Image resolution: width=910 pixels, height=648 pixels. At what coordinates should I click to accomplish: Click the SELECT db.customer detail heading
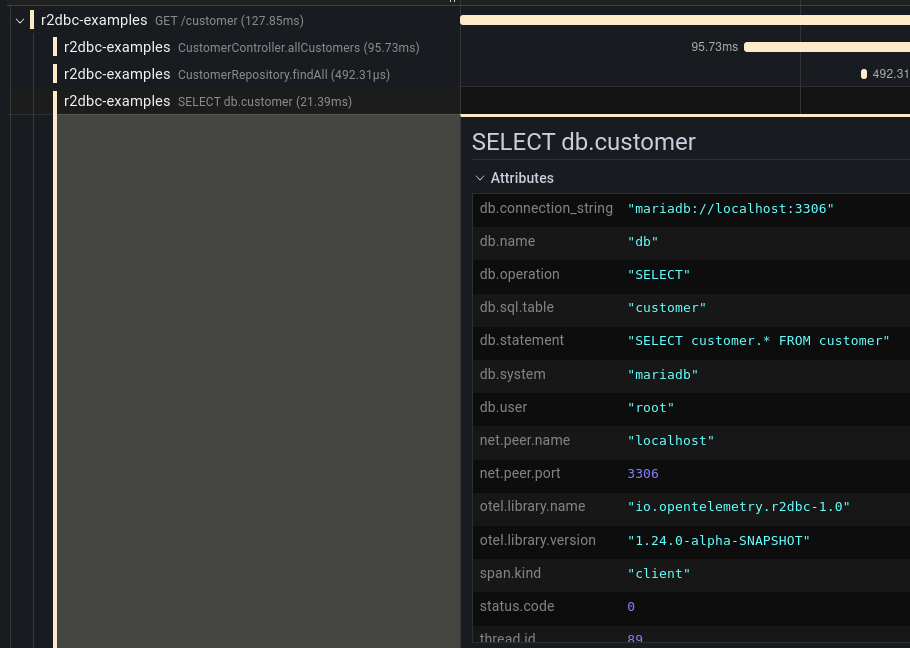584,142
